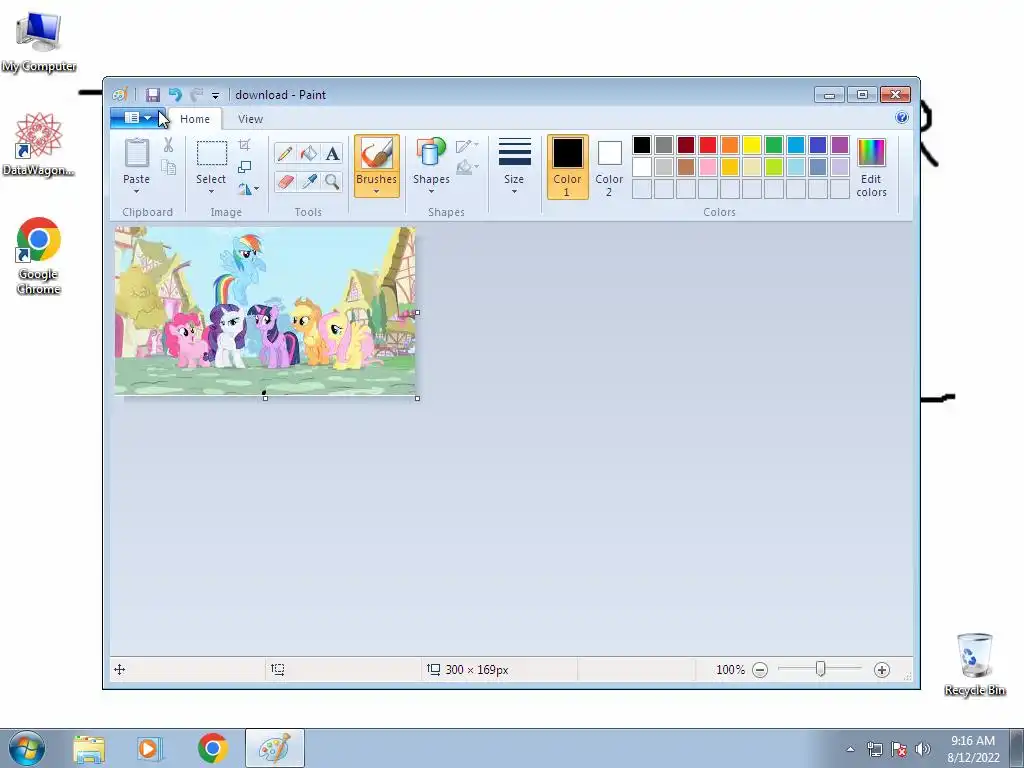The height and width of the screenshot is (768, 1024).
Task: Open My Computer desktop icon
Action: click(x=39, y=42)
